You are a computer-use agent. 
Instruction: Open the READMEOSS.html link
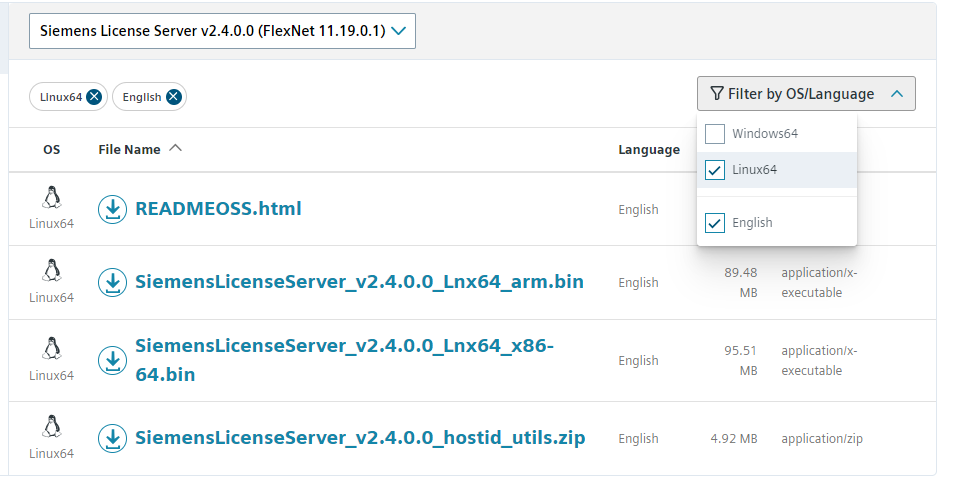218,209
